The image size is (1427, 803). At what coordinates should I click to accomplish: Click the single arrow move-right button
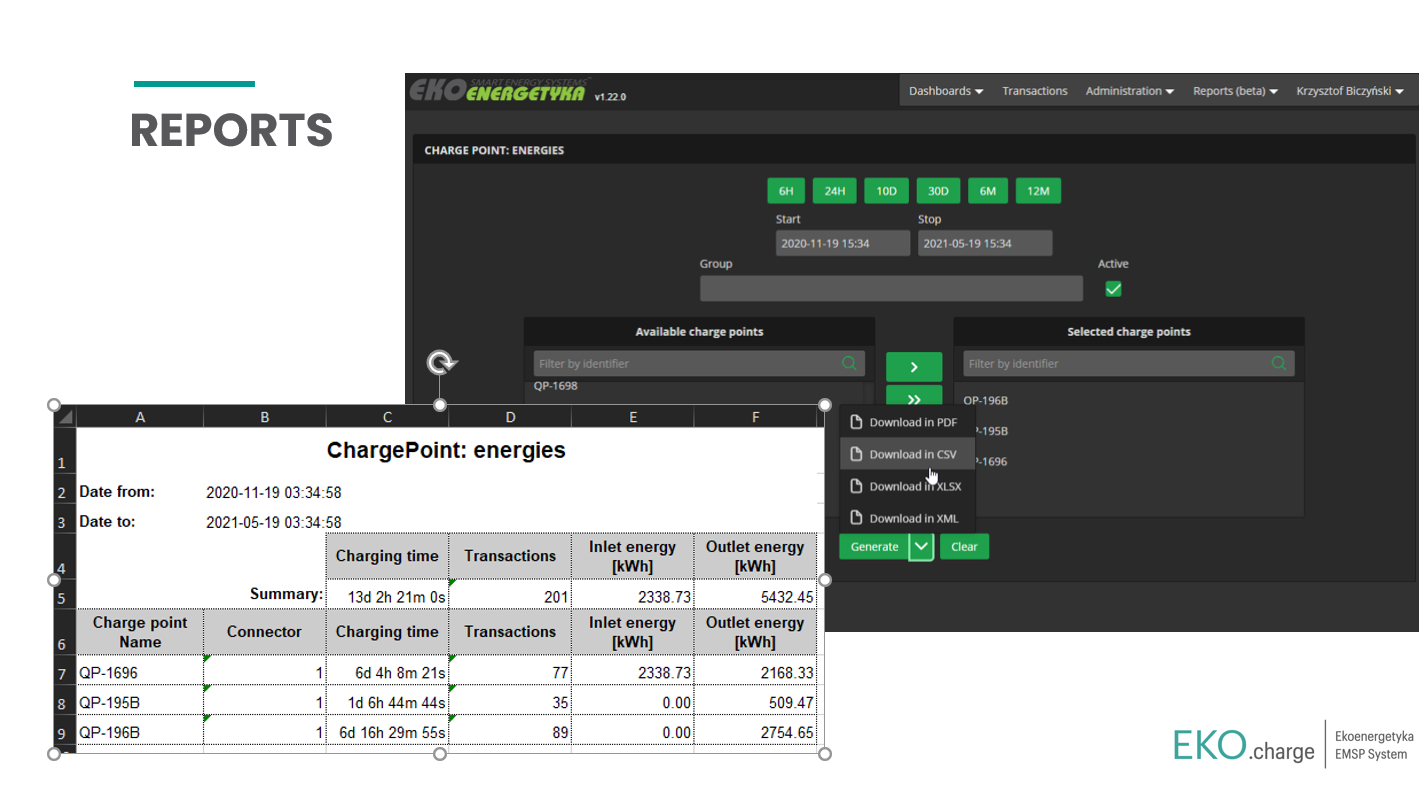click(913, 367)
